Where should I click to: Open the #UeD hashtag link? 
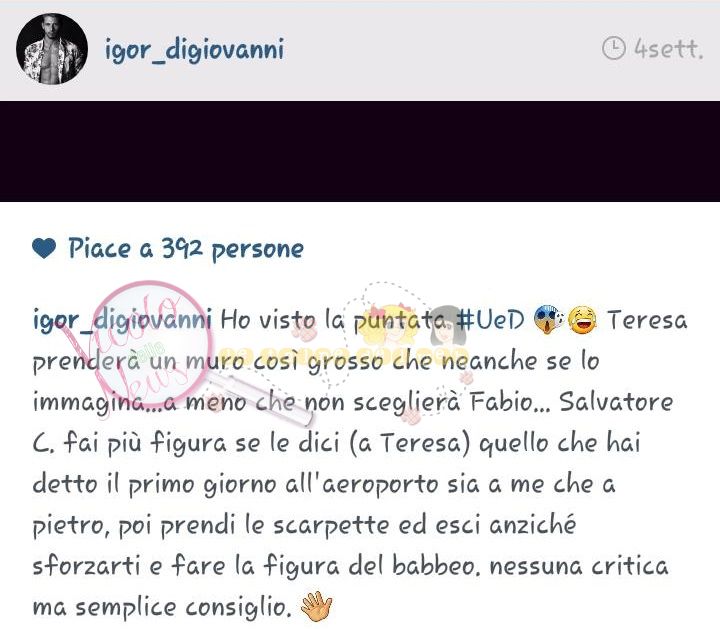pyautogui.click(x=489, y=319)
